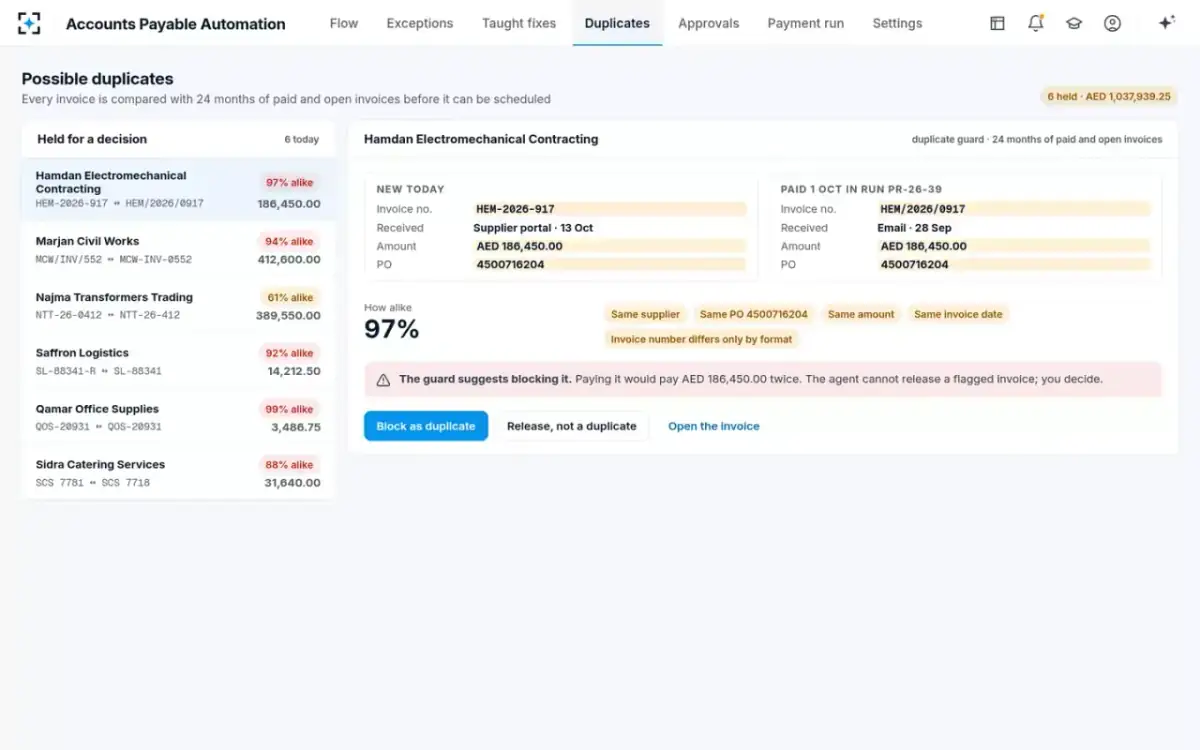The height and width of the screenshot is (750, 1200).
Task: Click the PAID 1 OCT IN RUN PR-26-39 heading
Action: tap(861, 189)
